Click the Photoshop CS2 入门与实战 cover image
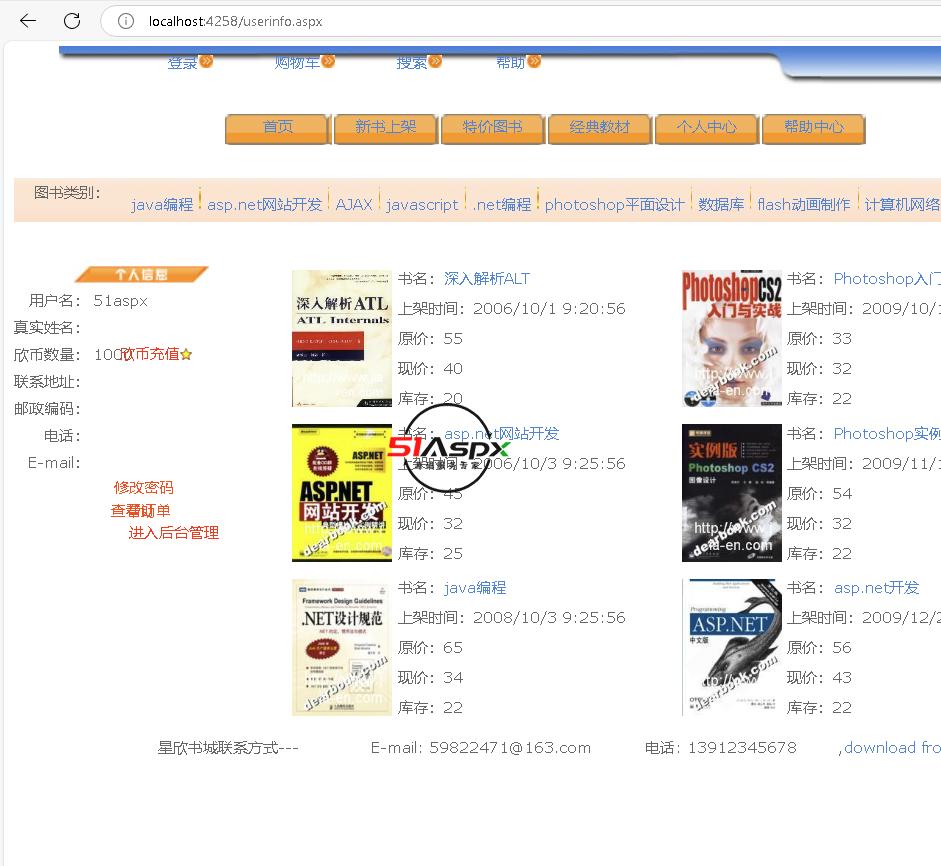The width and height of the screenshot is (941, 866). 731,338
